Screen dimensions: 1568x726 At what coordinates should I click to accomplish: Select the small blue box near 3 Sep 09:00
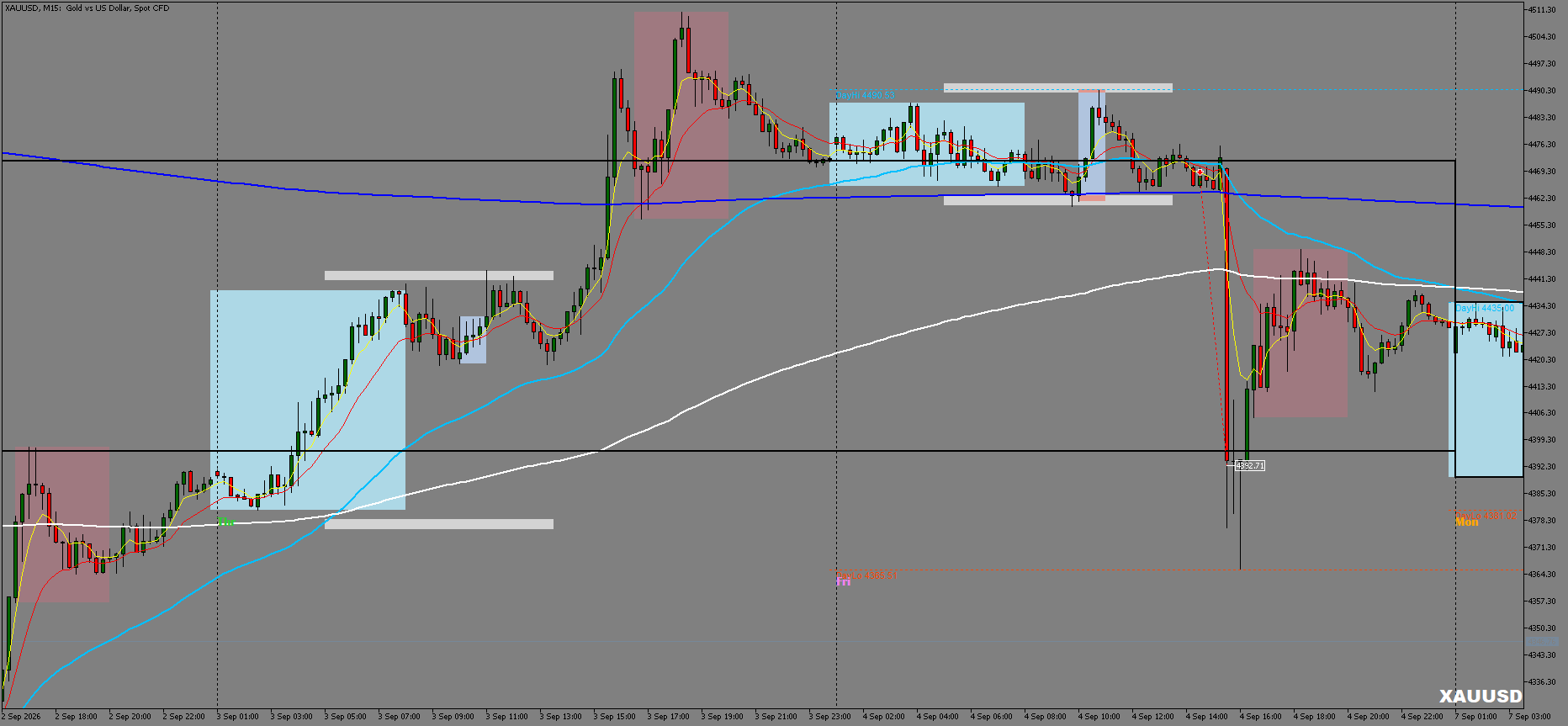coord(473,340)
